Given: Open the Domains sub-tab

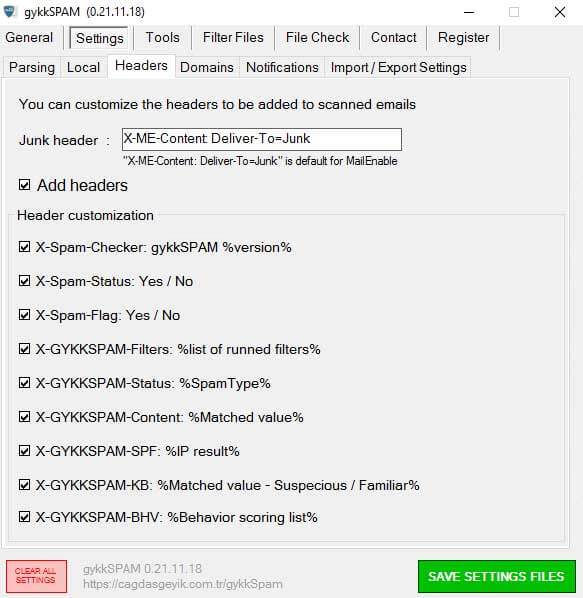Looking at the screenshot, I should [x=207, y=67].
